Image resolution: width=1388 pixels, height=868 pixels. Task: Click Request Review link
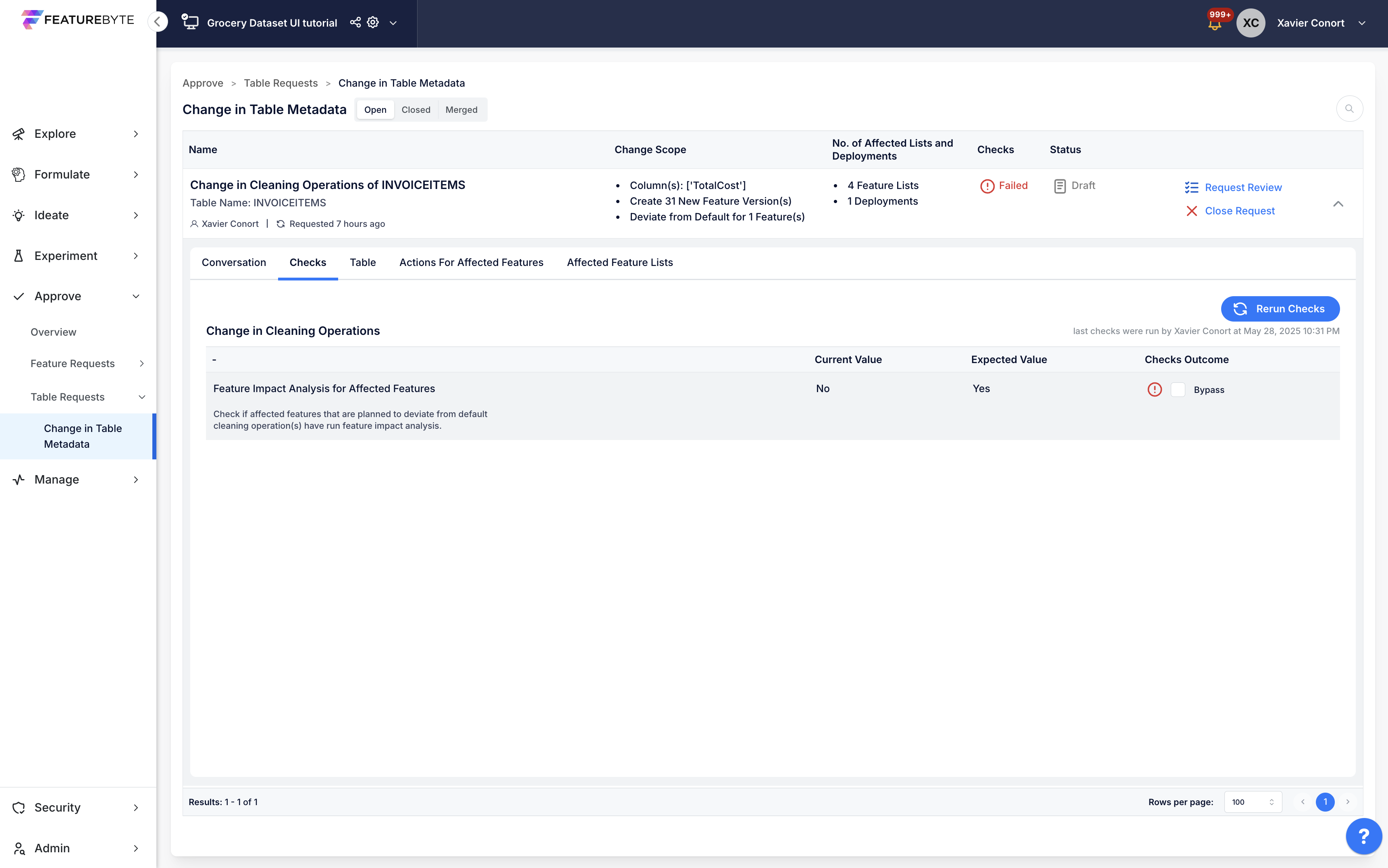(x=1243, y=187)
